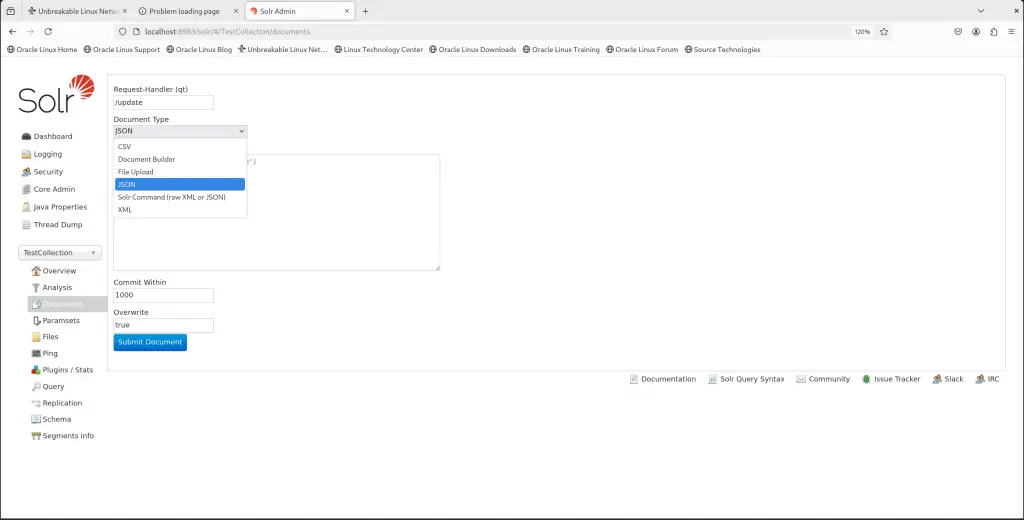Click the Schema icon
This screenshot has width=1024, height=520.
coord(36,419)
